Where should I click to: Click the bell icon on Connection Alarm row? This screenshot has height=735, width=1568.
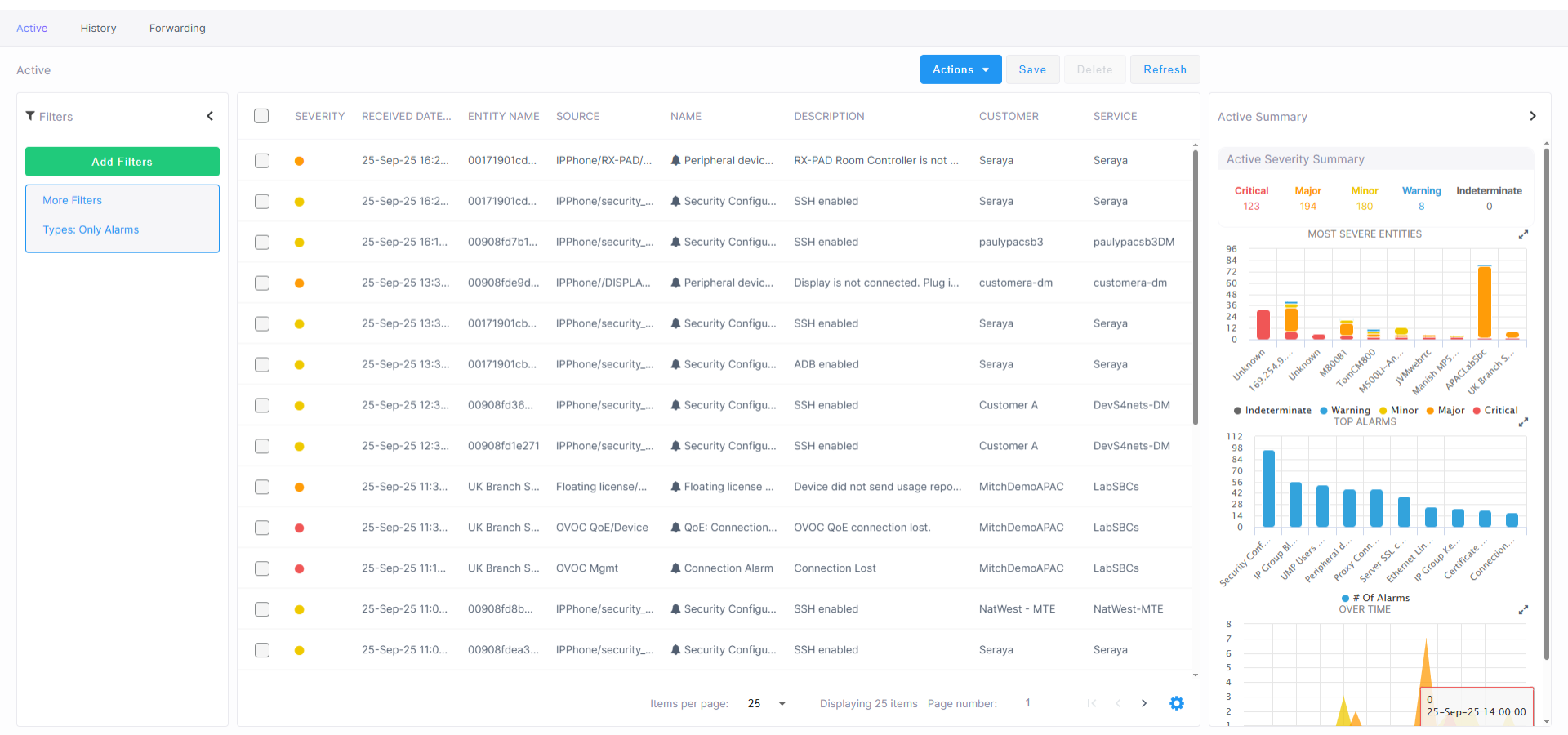(675, 568)
